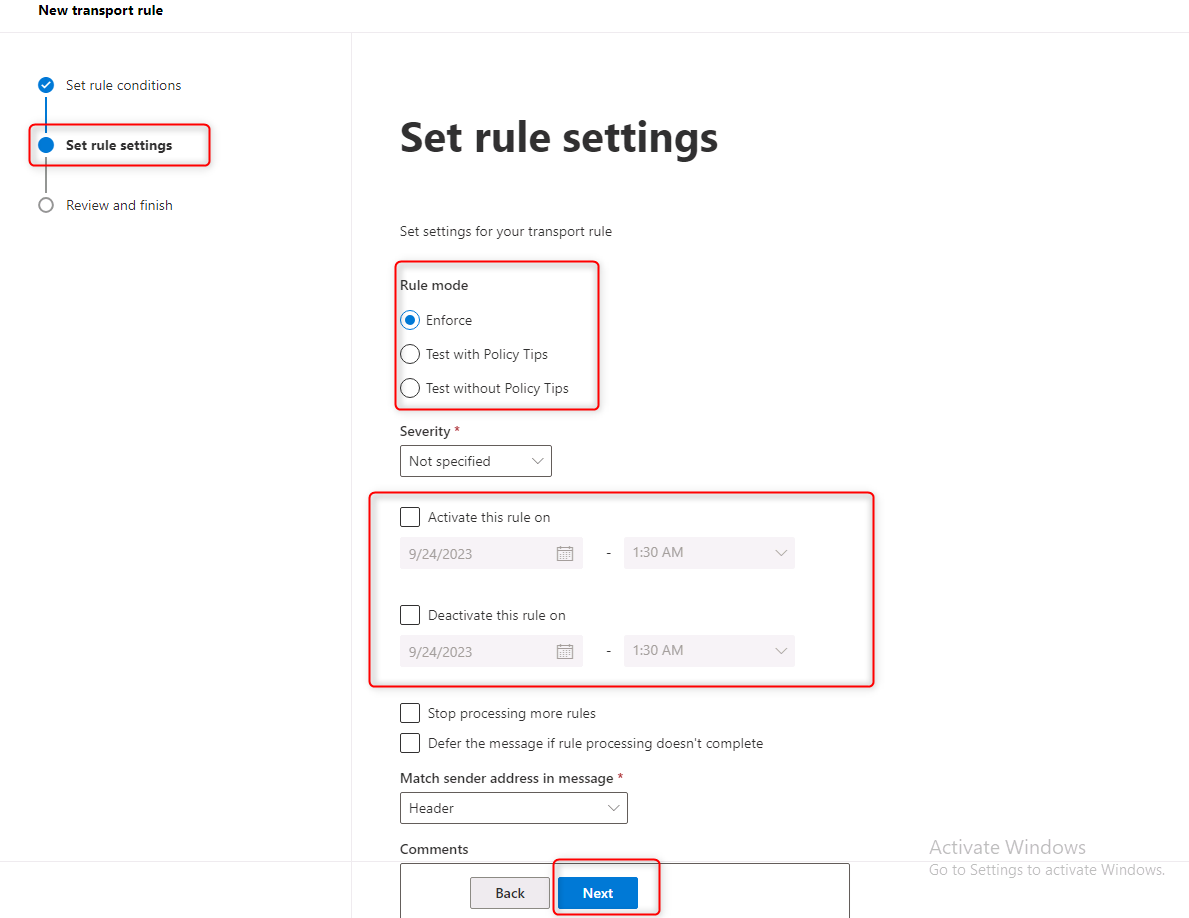Expand the deactivation time 1:30 AM dropdown
Viewport: 1189px width, 918px height.
709,651
